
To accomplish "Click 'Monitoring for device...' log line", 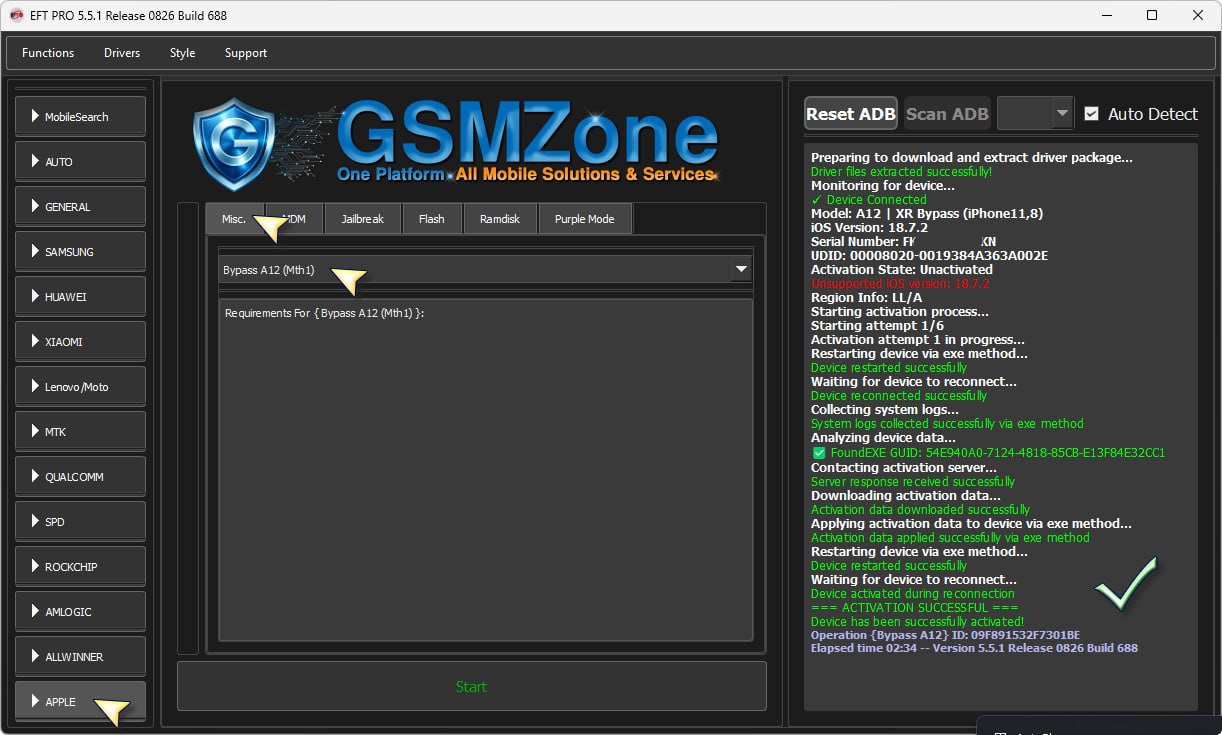I will [x=883, y=185].
